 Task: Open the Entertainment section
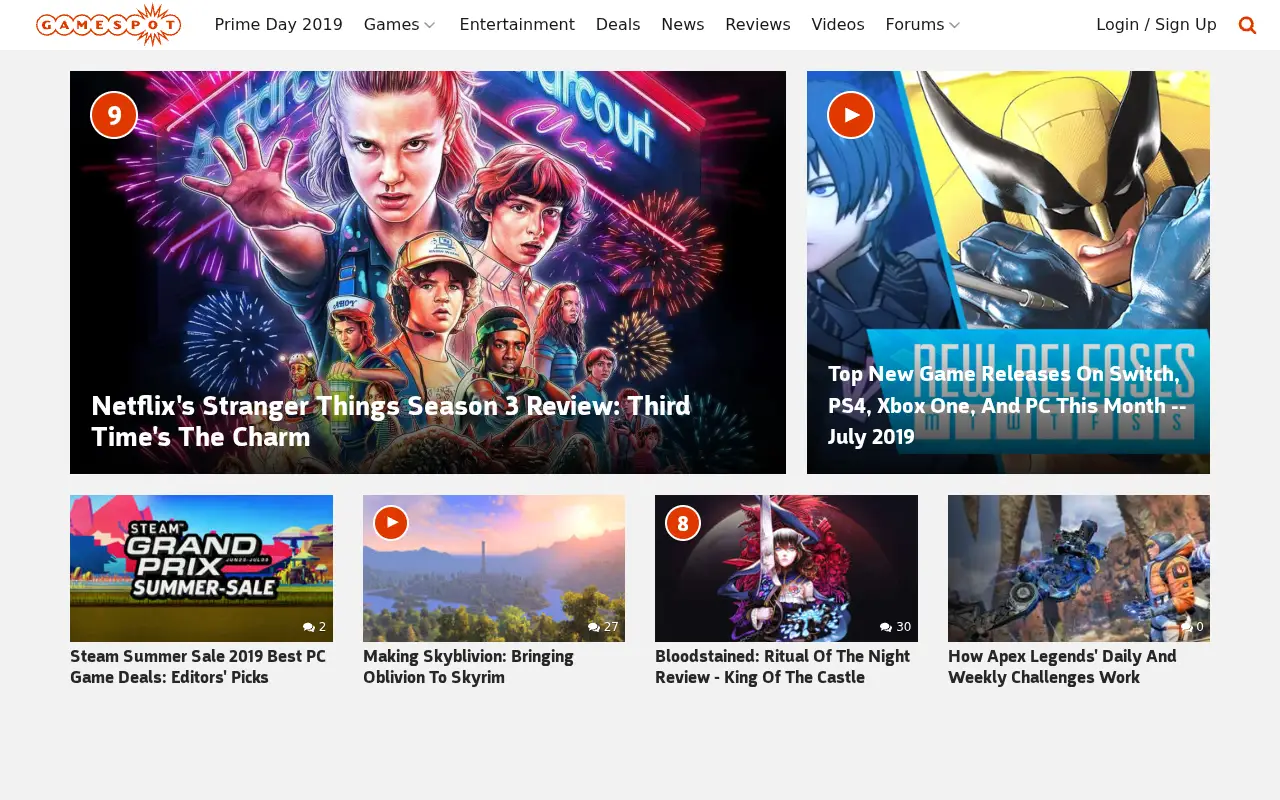[x=517, y=25]
